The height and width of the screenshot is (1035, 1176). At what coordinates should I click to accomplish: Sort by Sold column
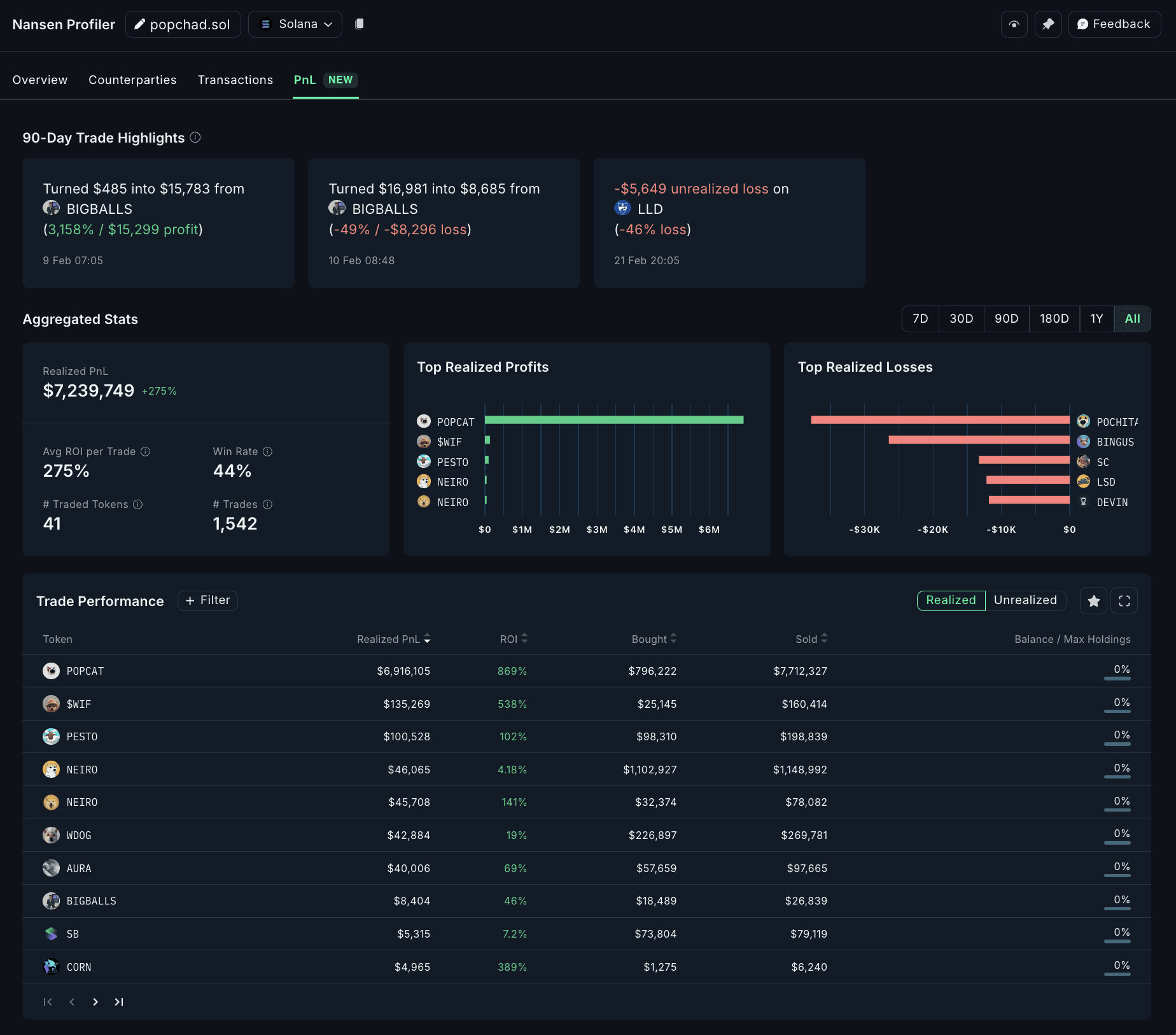(811, 639)
